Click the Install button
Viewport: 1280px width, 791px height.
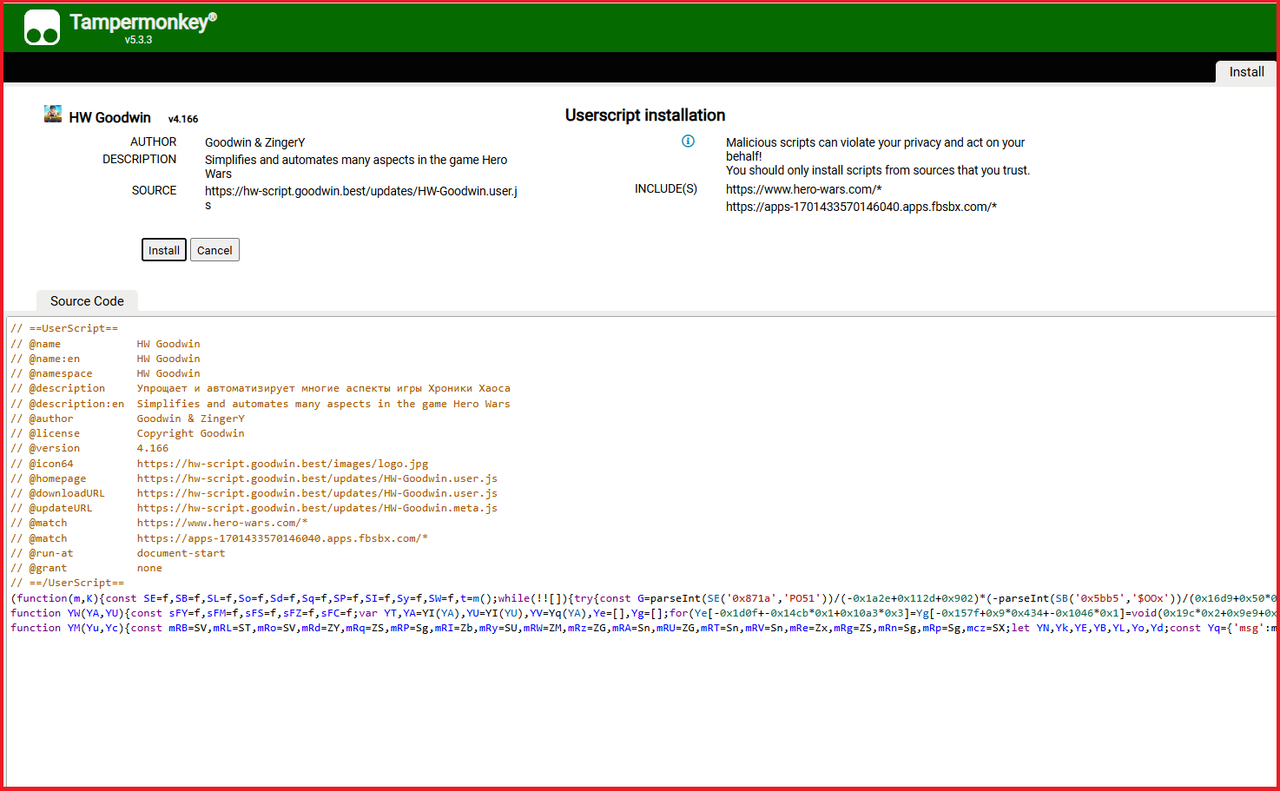[x=164, y=250]
